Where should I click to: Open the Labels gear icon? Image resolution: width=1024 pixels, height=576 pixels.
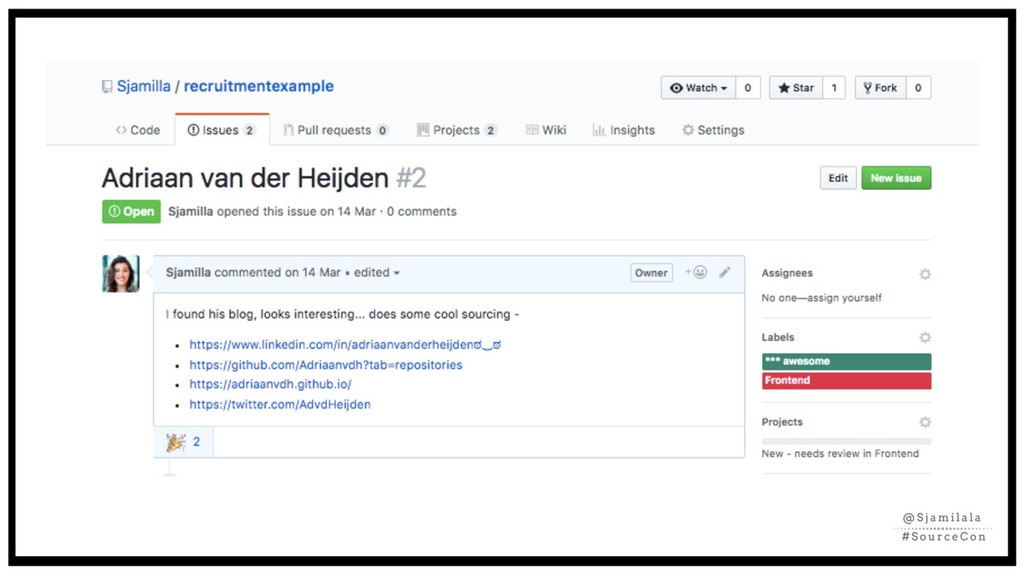pos(925,337)
